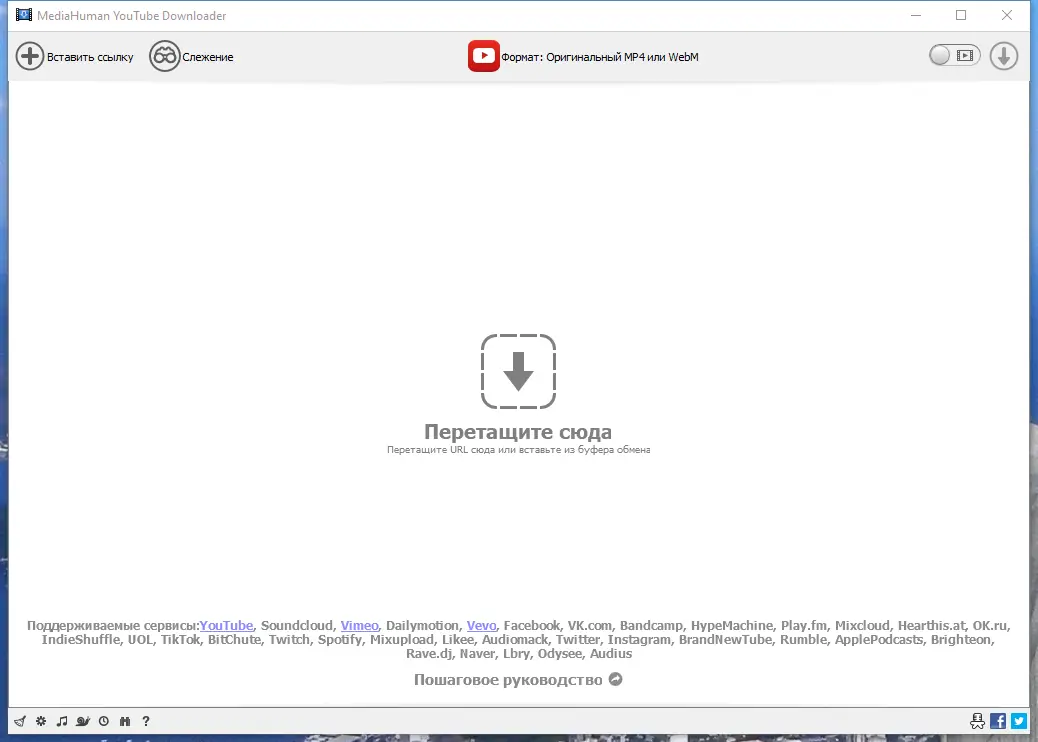Close the MediaHuman YouTube Downloader window
Image resolution: width=1038 pixels, height=742 pixels.
pos(1007,15)
